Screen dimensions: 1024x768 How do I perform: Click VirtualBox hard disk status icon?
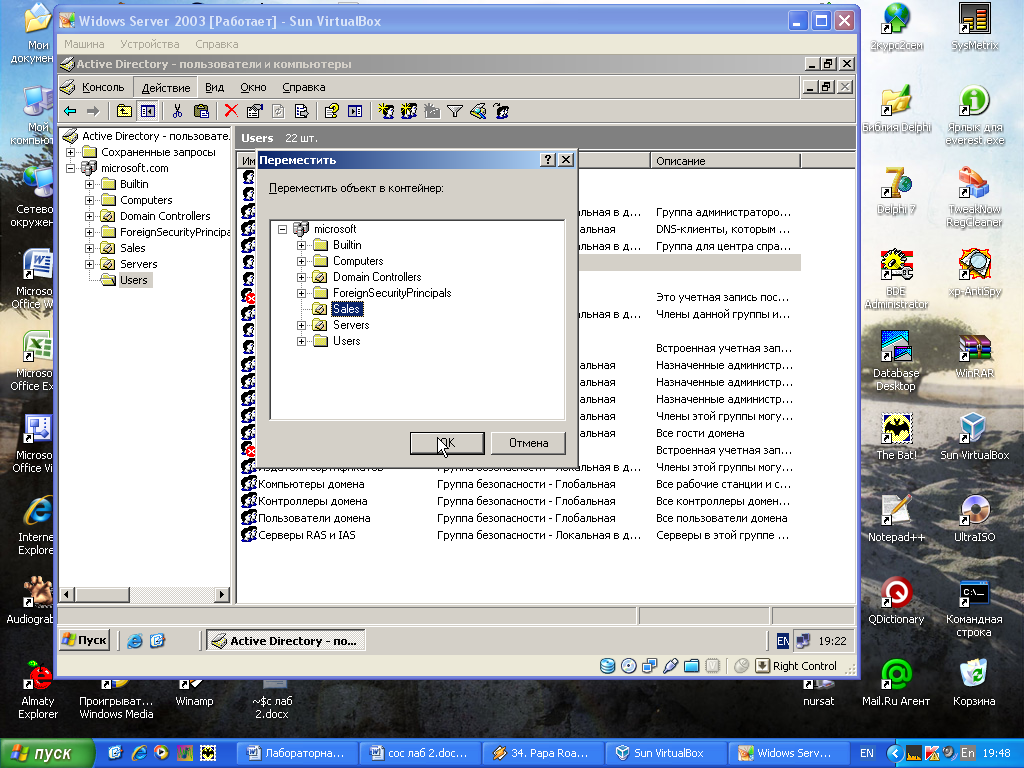[607, 666]
